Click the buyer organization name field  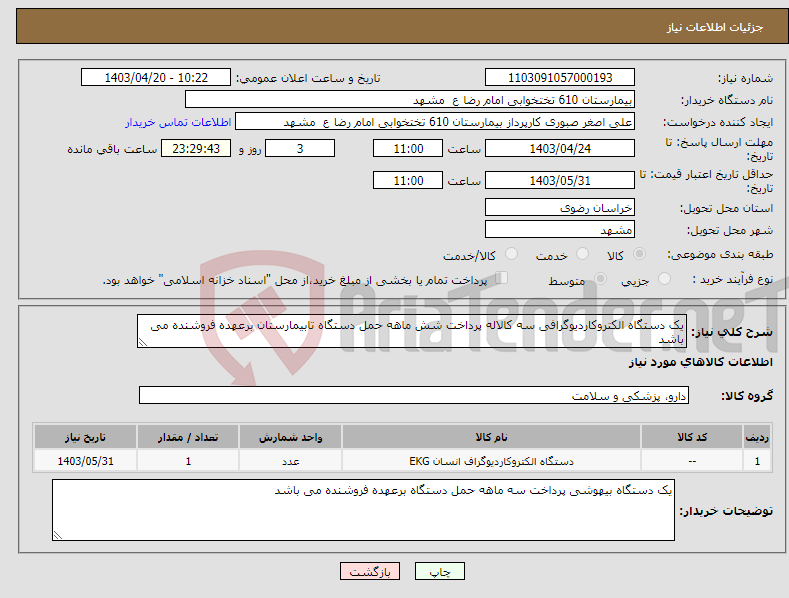pyautogui.click(x=410, y=100)
